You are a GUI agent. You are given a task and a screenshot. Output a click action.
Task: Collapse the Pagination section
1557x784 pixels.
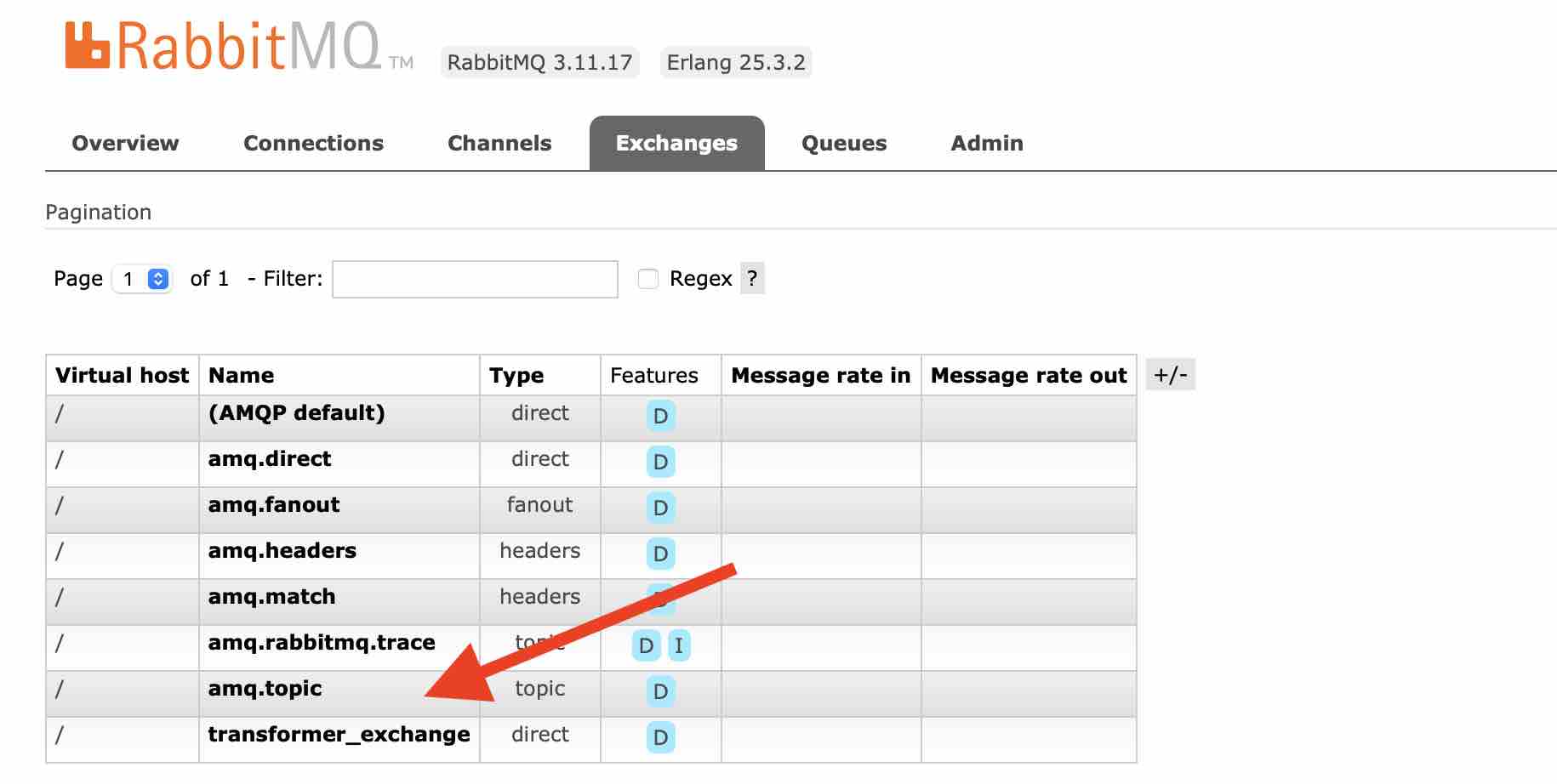pyautogui.click(x=99, y=212)
